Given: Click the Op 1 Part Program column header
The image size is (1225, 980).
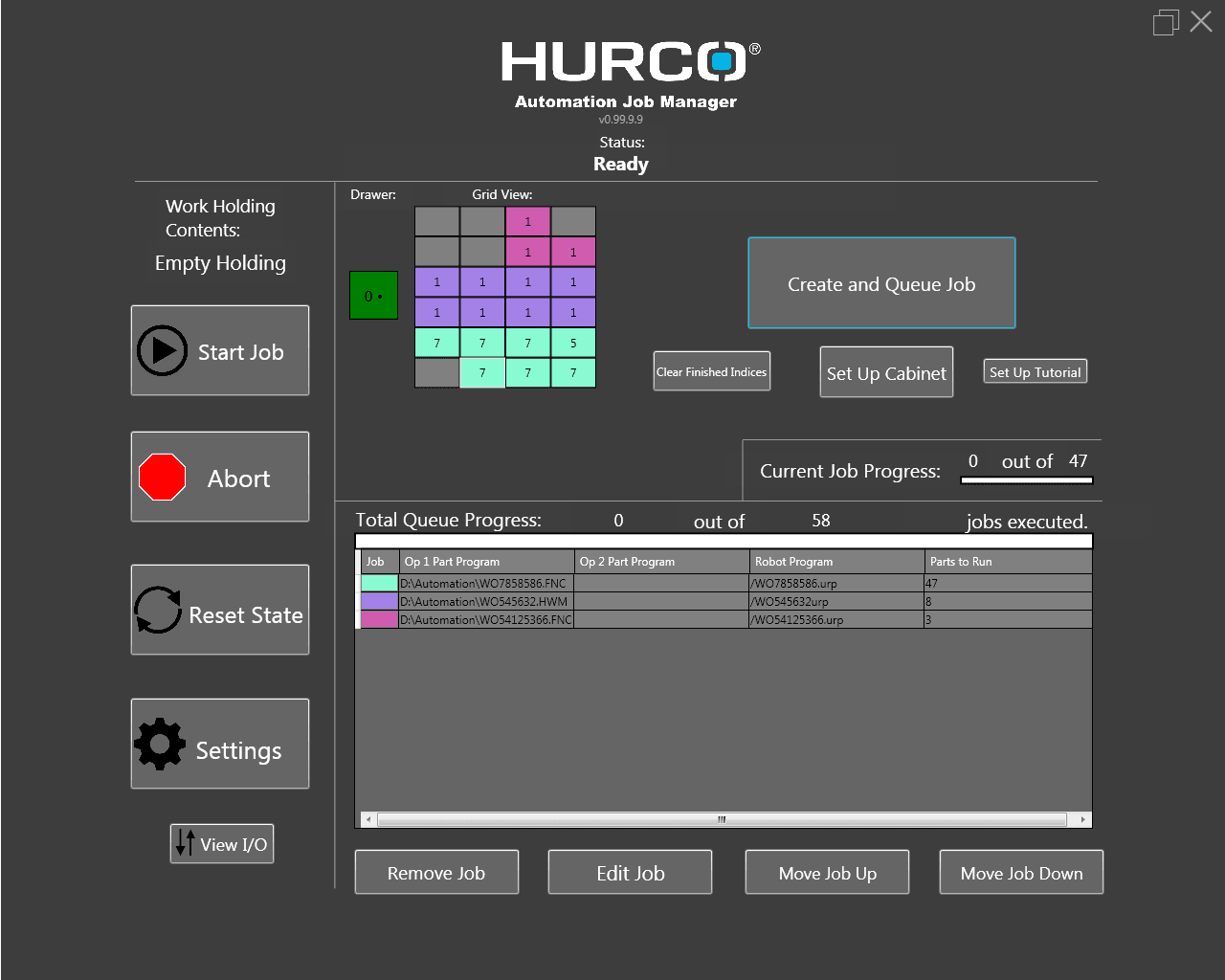Looking at the screenshot, I should point(486,562).
